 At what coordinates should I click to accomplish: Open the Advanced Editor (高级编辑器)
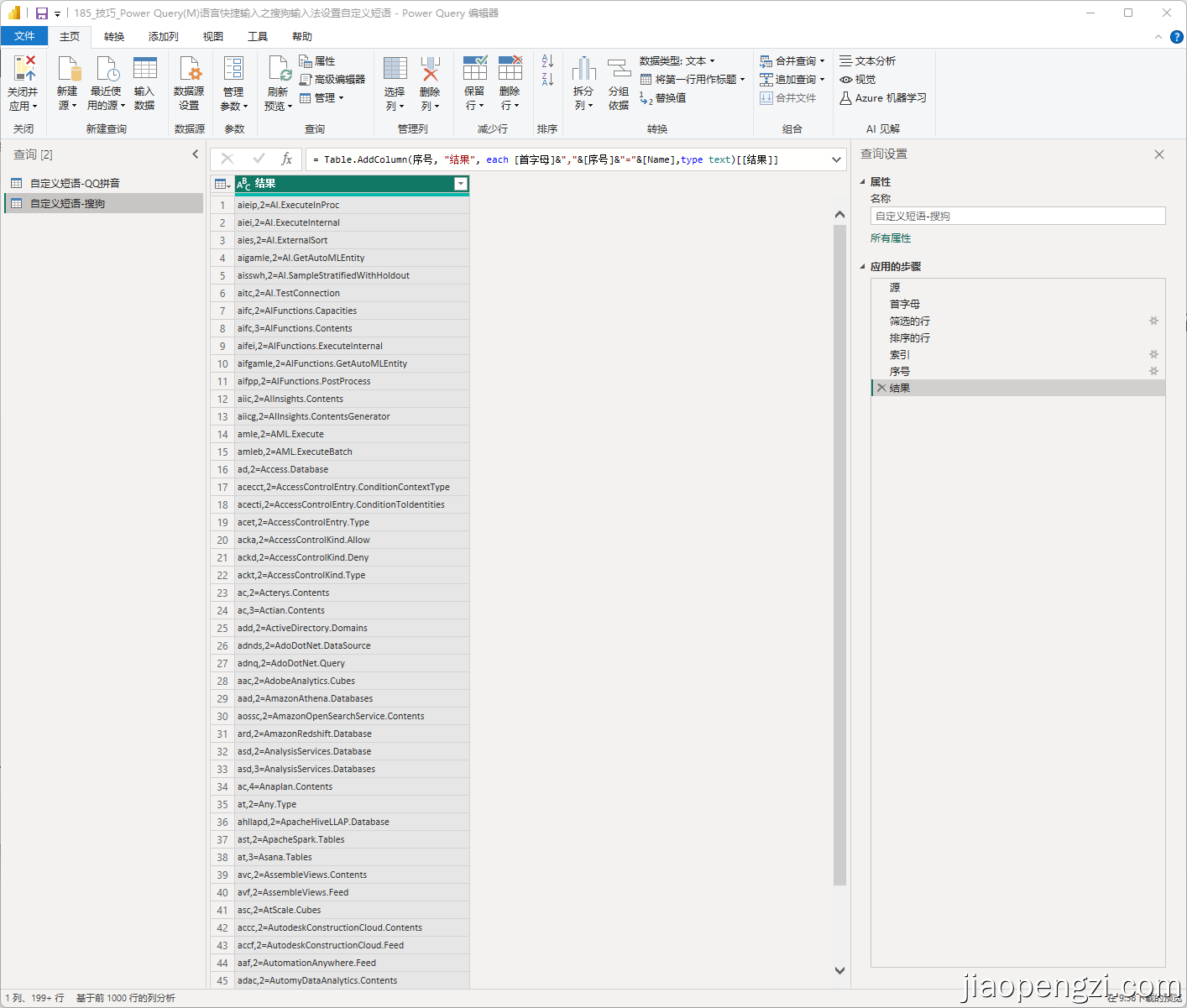332,80
